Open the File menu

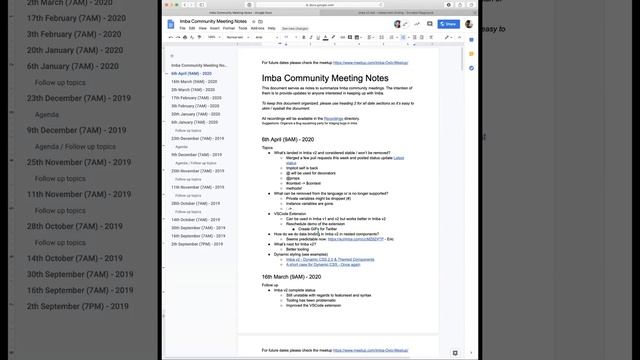tap(182, 29)
